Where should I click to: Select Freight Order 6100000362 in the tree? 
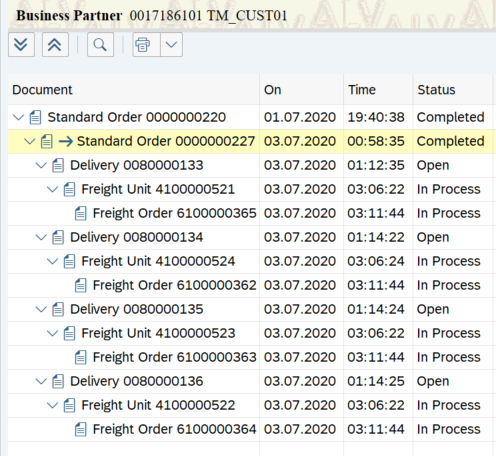(175, 285)
